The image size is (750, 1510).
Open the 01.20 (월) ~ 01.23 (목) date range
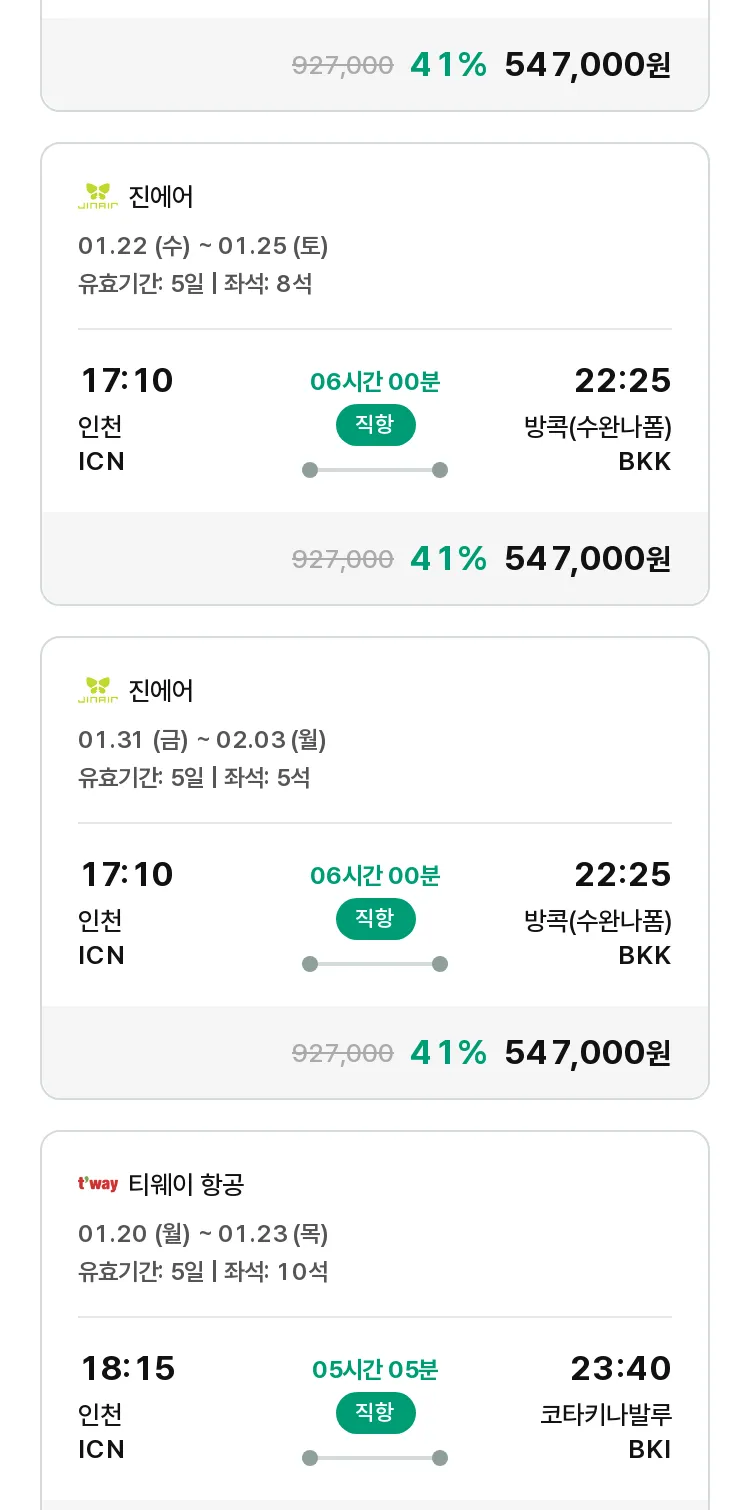pos(203,1234)
